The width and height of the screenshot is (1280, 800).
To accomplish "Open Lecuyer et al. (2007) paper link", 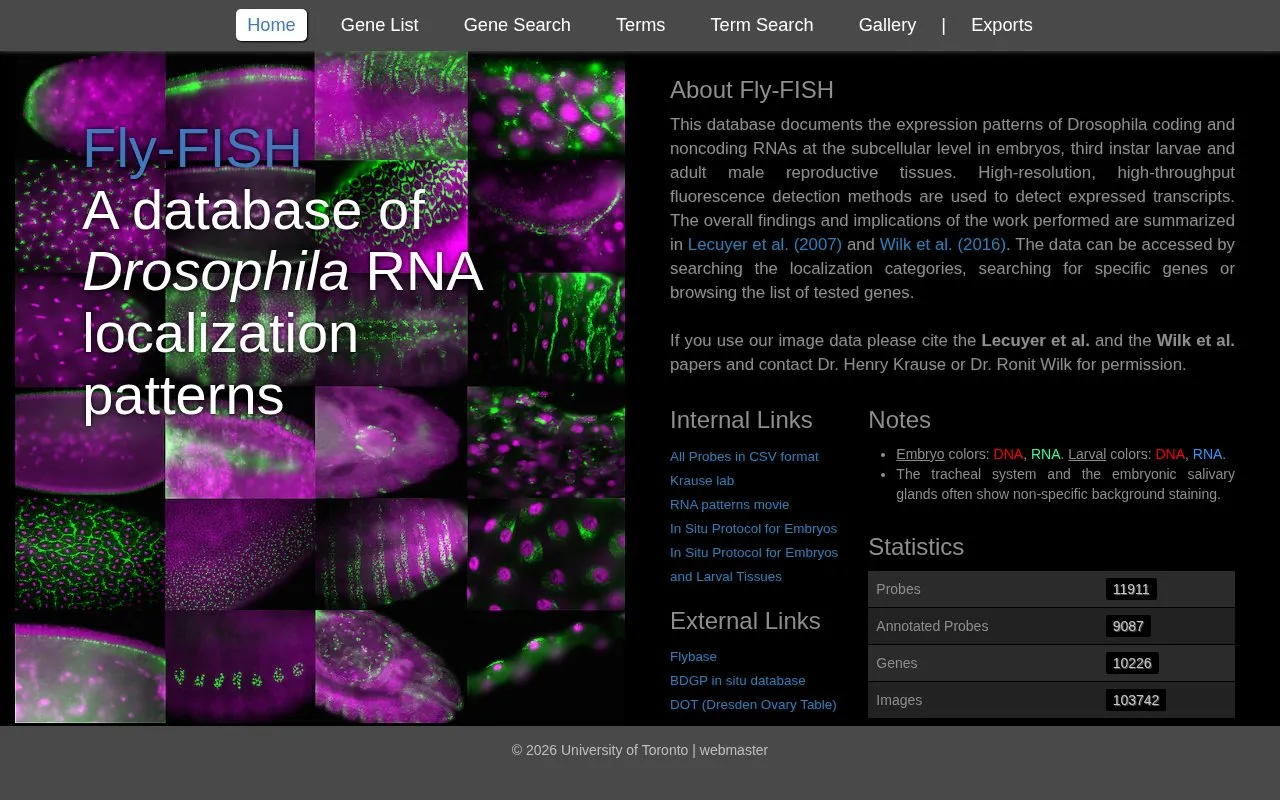I will (x=765, y=244).
